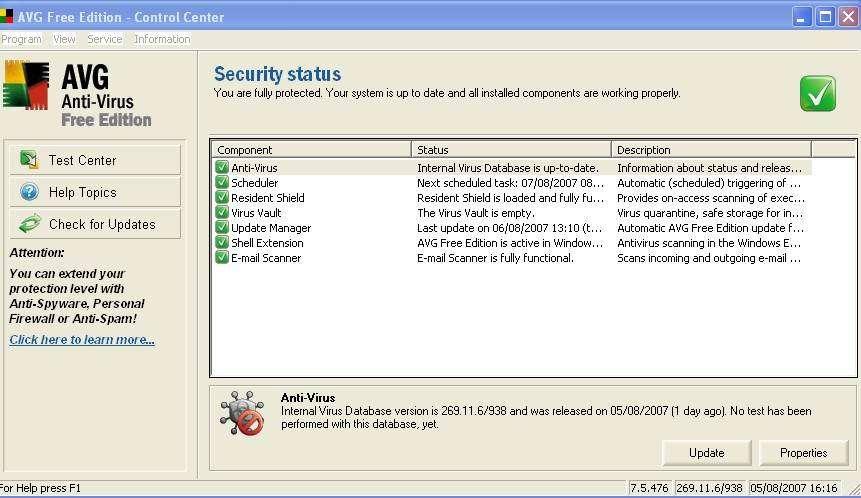Screen dimensions: 861x498
Task: Sort by the Component column header
Action: [x=311, y=150]
